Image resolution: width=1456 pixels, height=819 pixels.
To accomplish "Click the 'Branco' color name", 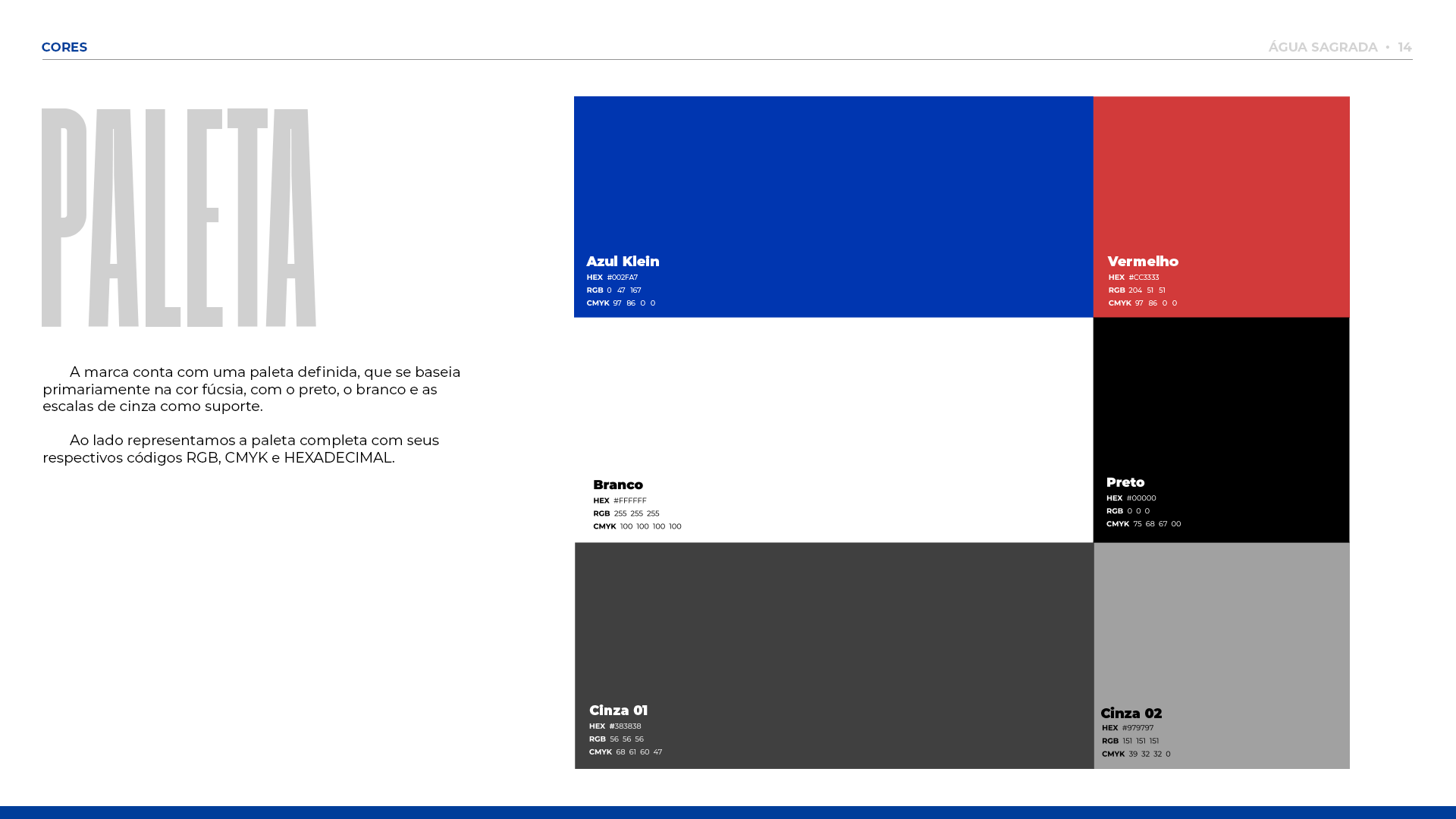I will click(x=618, y=485).
